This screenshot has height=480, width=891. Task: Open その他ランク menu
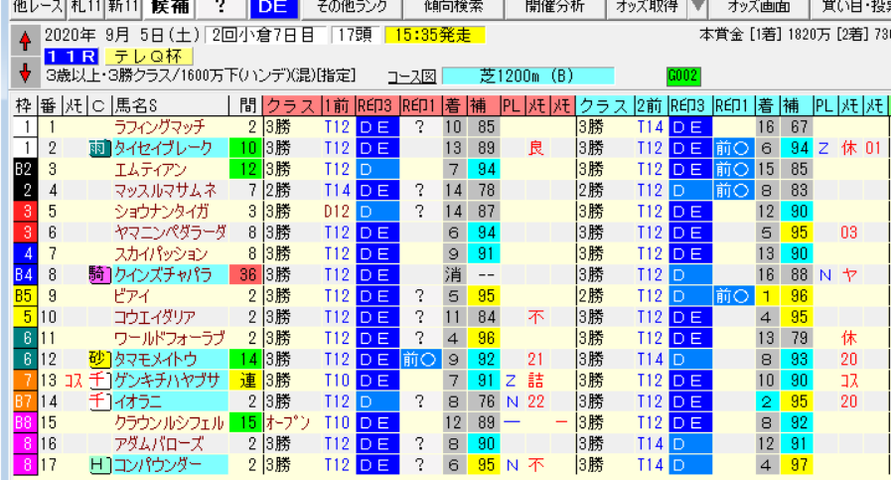[x=351, y=7]
